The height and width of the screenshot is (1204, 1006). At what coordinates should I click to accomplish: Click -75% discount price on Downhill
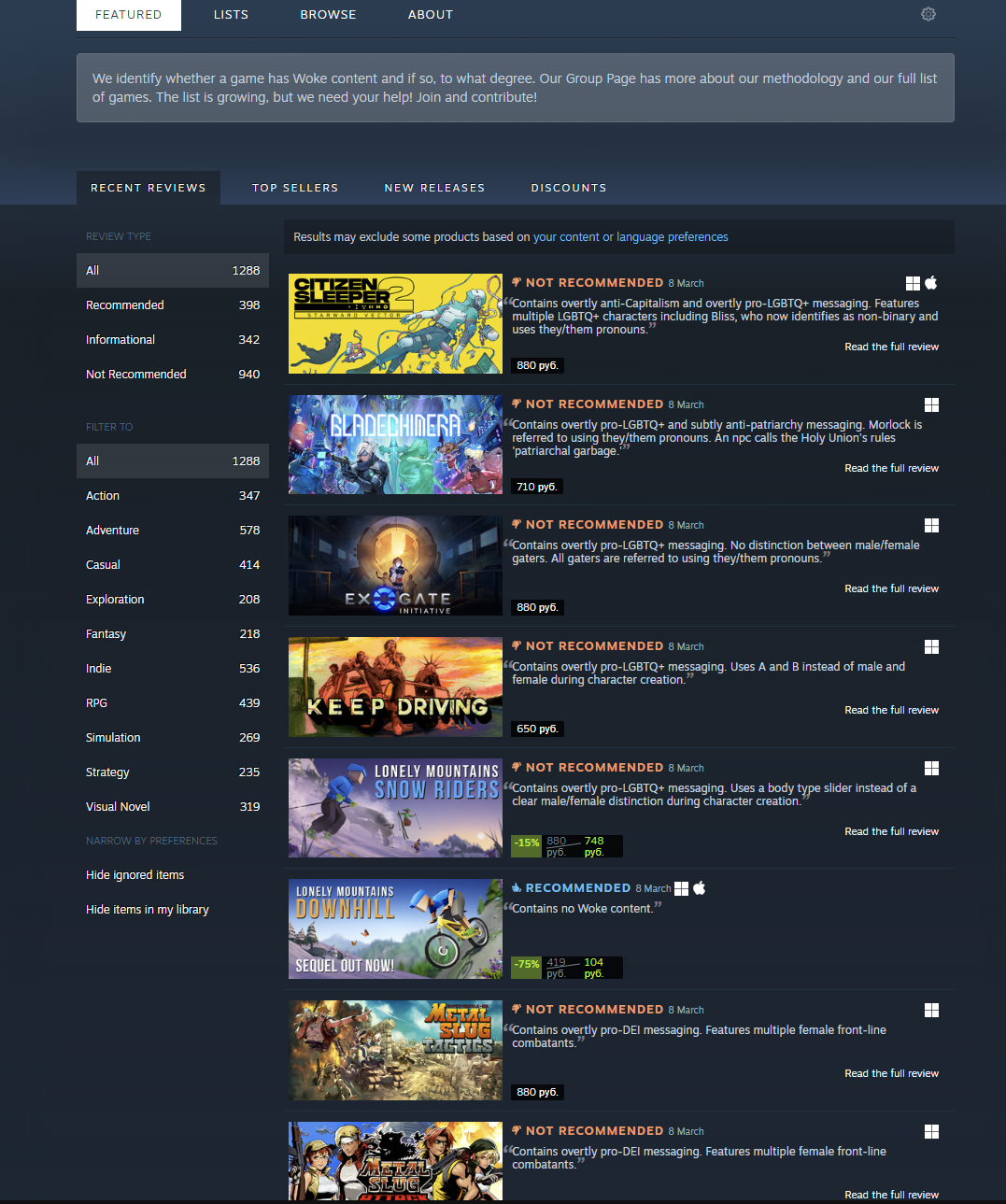pyautogui.click(x=567, y=968)
